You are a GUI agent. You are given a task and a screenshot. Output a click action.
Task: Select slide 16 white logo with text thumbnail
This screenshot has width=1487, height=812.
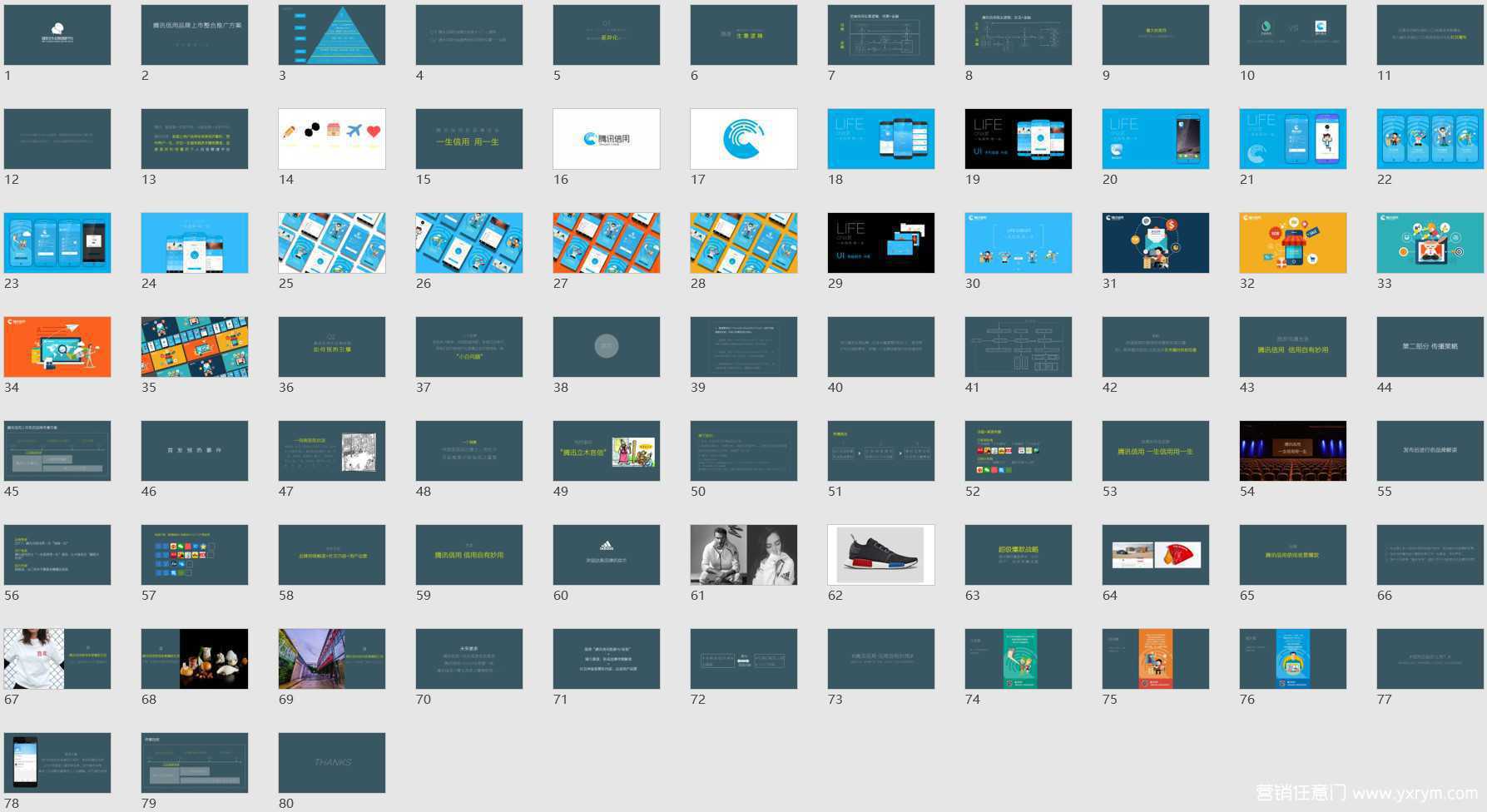tap(607, 139)
